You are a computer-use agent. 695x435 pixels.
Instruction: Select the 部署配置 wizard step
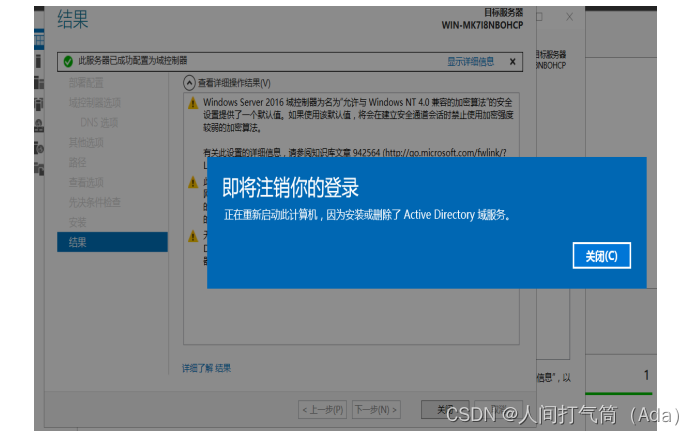coord(86,83)
